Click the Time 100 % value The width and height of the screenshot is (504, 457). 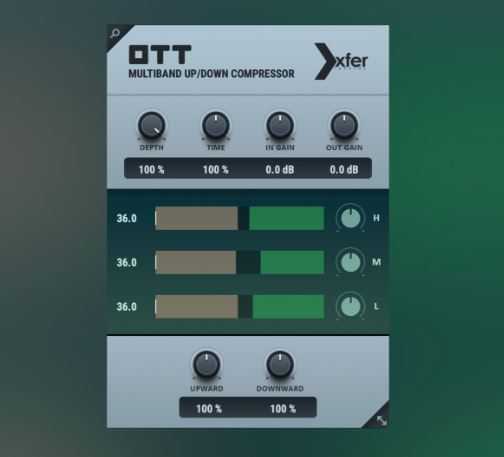[x=216, y=169]
